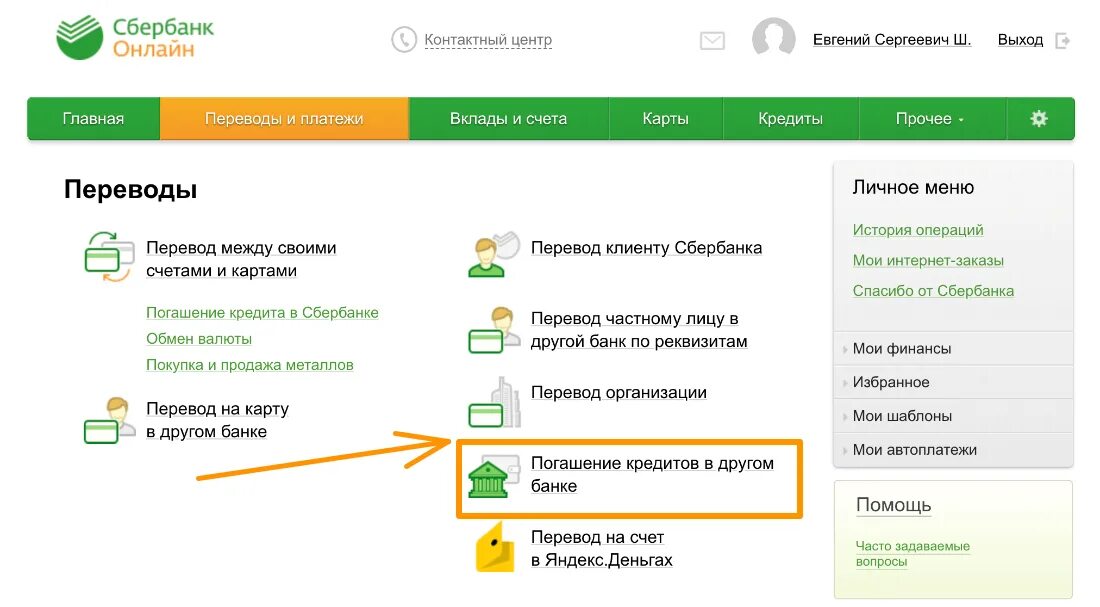Screen dimensions: 1100x607
Task: Open the Карты tab
Action: 665,119
